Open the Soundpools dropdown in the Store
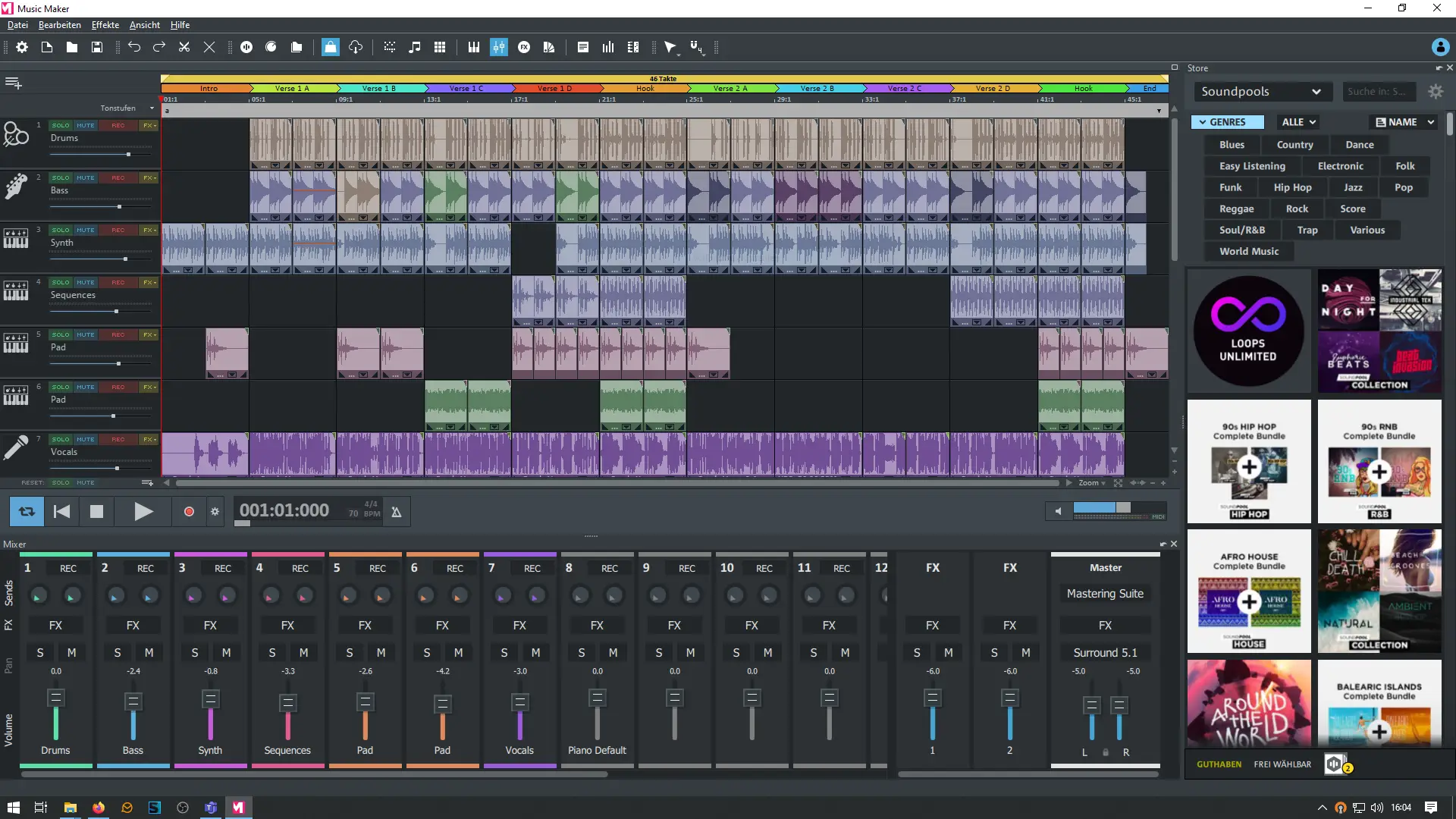Viewport: 1456px width, 819px height. point(1262,91)
